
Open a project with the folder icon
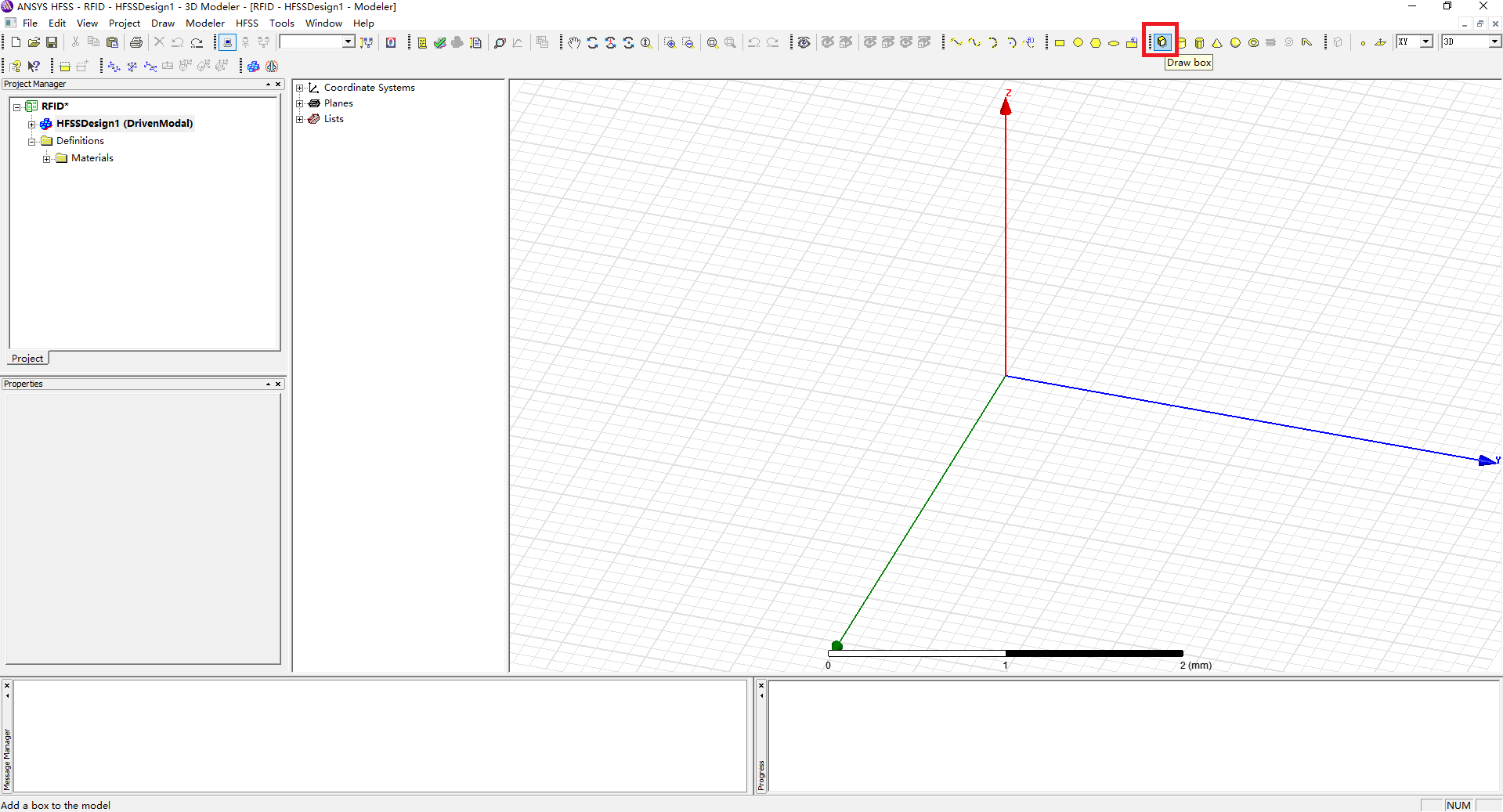click(x=34, y=42)
